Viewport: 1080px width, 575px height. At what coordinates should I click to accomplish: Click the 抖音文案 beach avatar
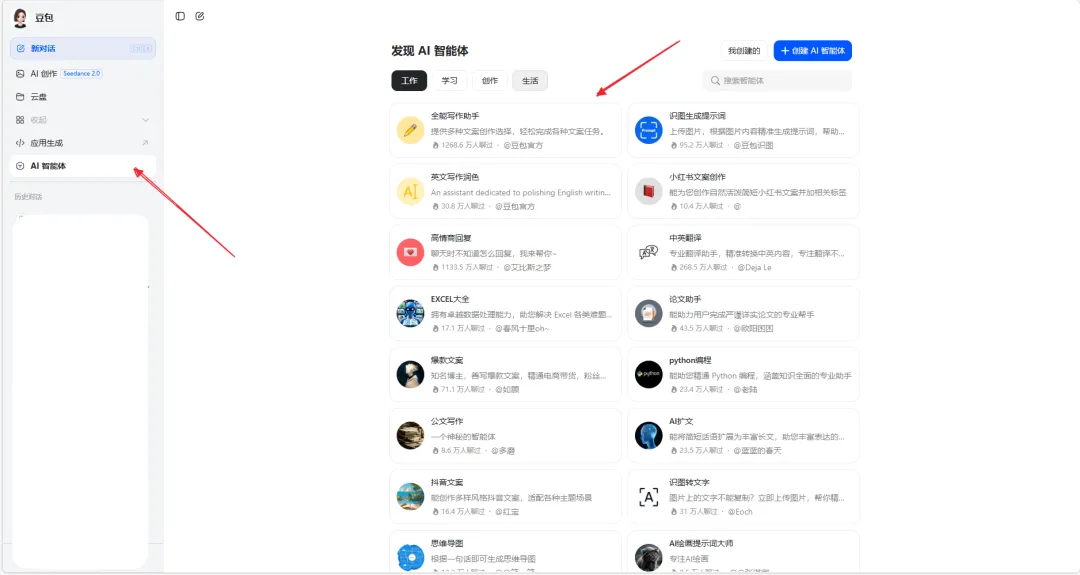[x=410, y=496]
